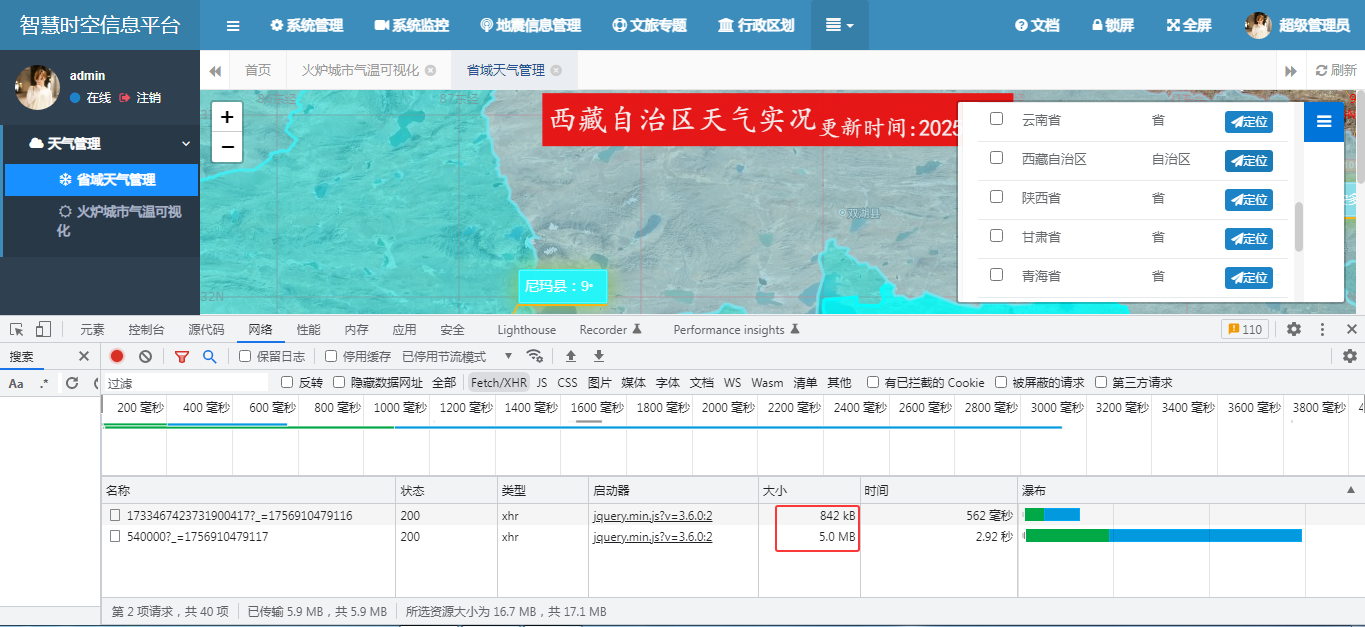Check the 陕西省 row checkbox
Viewport: 1365px width, 627px height.
(996, 197)
